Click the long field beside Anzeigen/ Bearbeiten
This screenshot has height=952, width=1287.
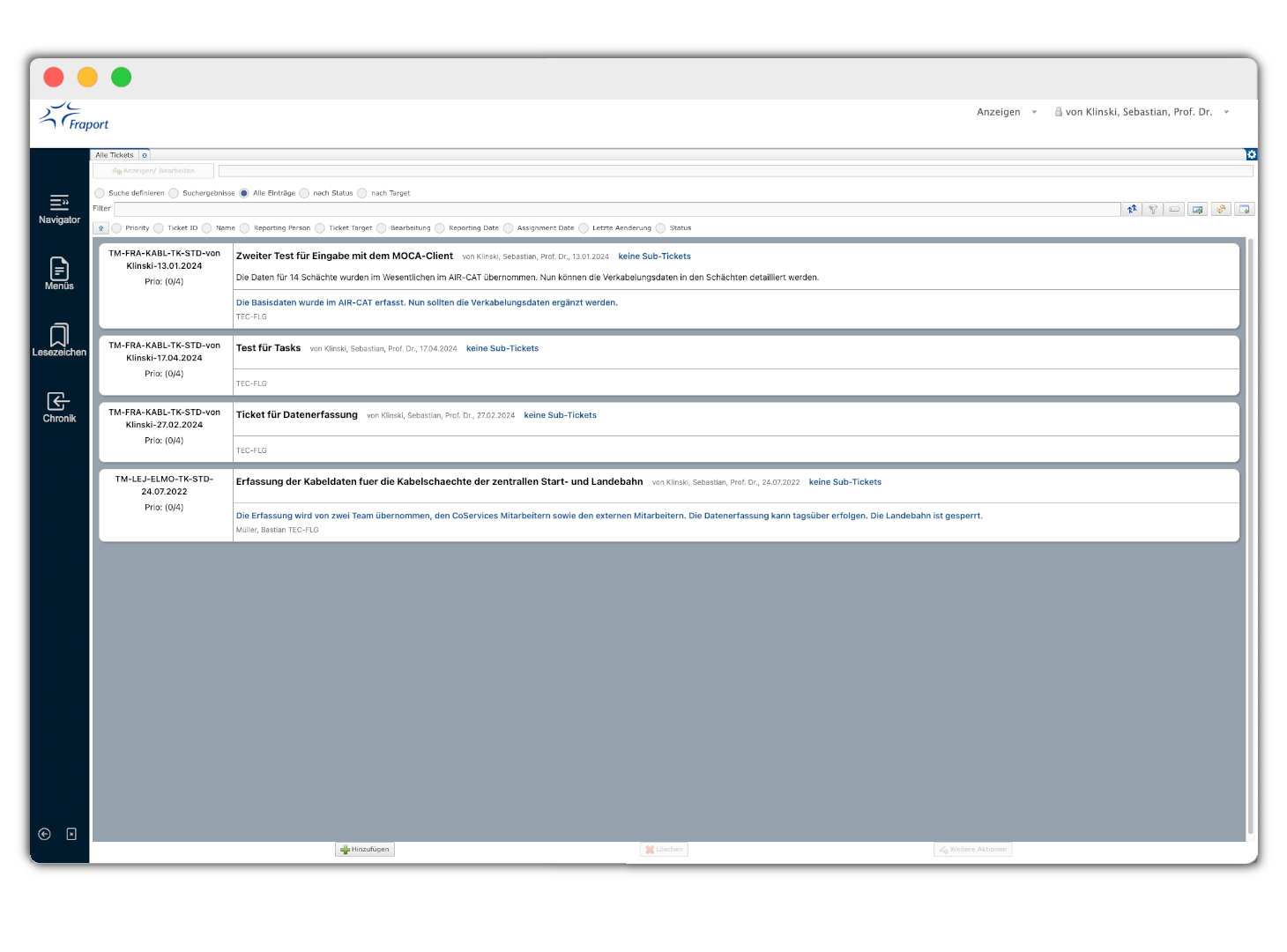735,171
